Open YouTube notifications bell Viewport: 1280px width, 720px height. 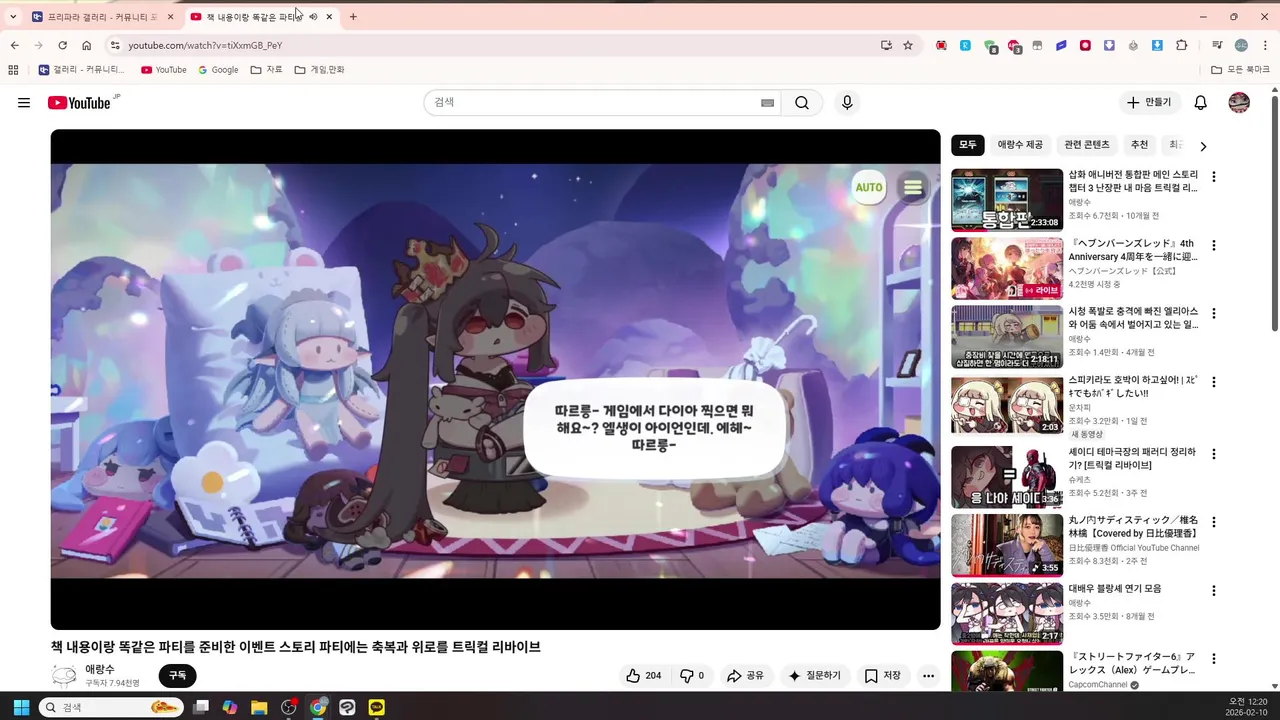tap(1201, 103)
